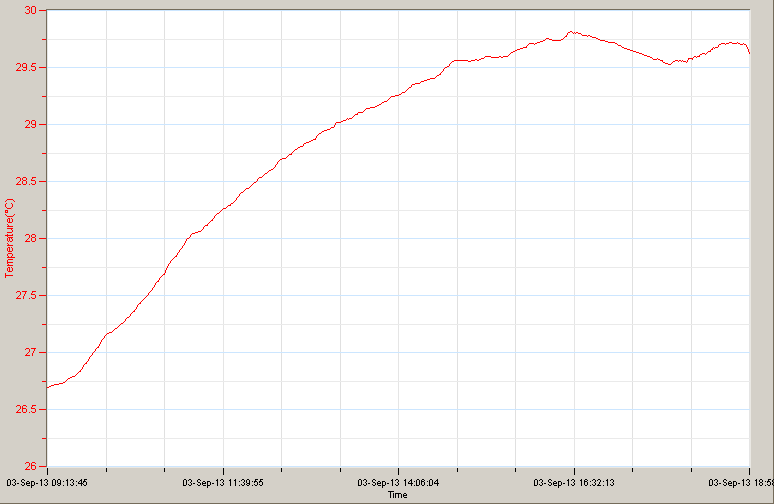Click the 03-Sep-13 11:39:55 time label
Screen dimensions: 774x504
coord(223,483)
